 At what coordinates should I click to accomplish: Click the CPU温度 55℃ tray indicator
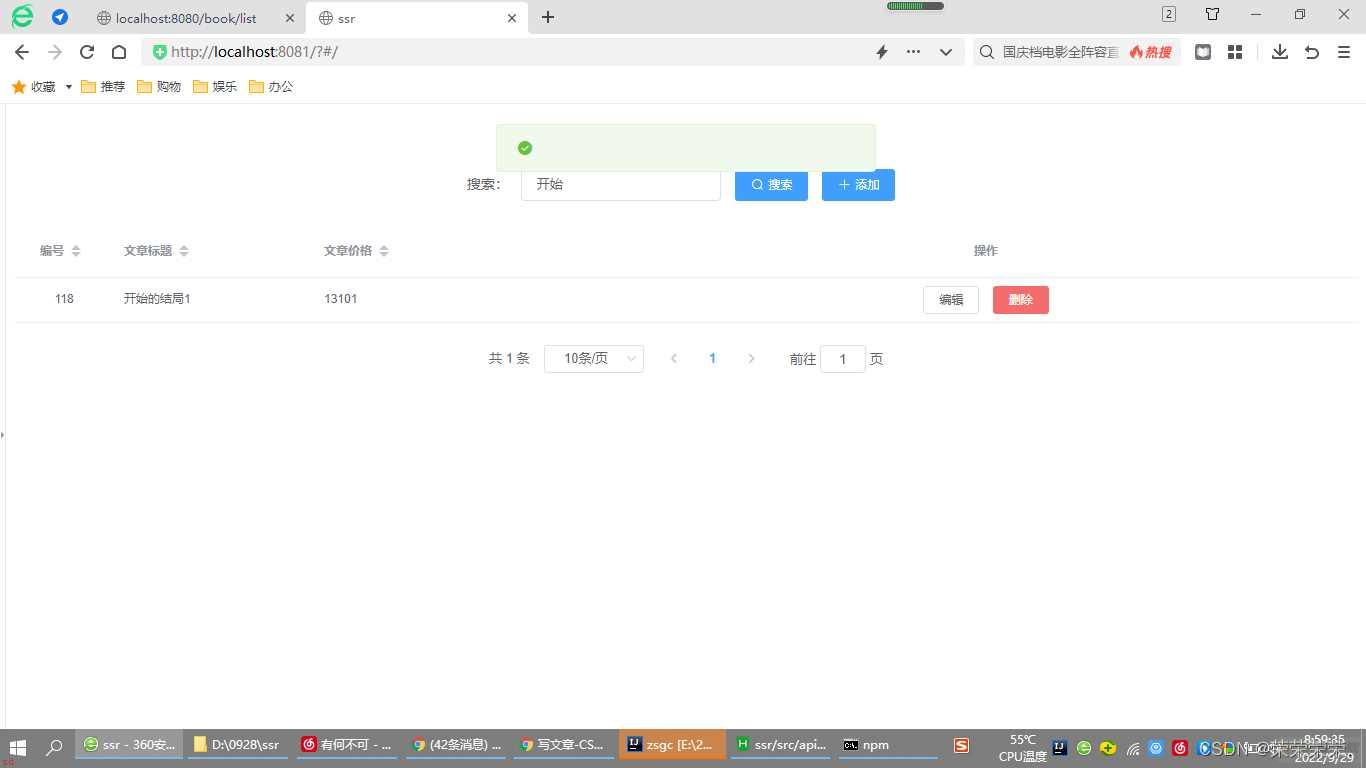(x=1022, y=748)
